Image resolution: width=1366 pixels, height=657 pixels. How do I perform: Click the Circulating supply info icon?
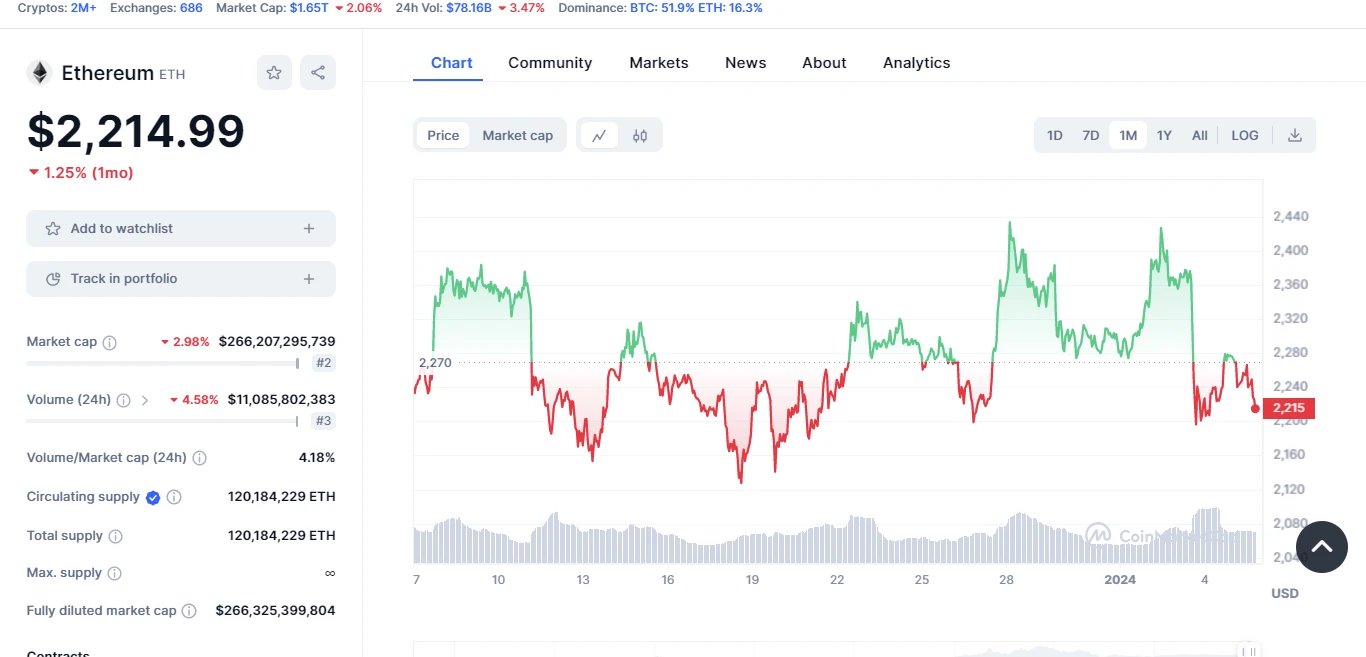click(x=174, y=497)
